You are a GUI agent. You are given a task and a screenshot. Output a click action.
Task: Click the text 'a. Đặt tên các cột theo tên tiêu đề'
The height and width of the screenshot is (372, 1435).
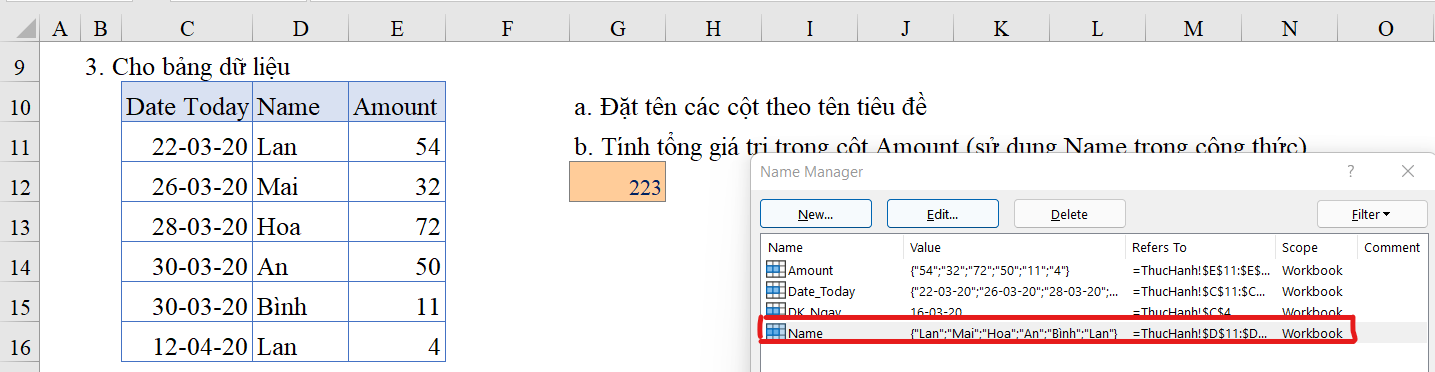(x=752, y=107)
